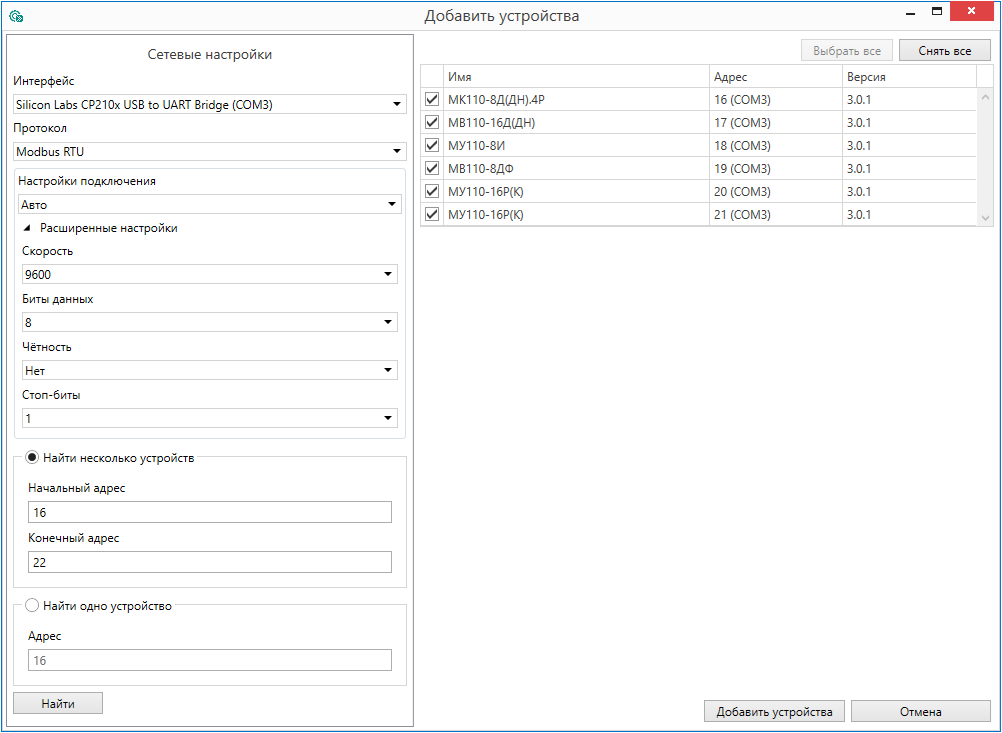Click the 'Начальный адрес' input field

(210, 513)
